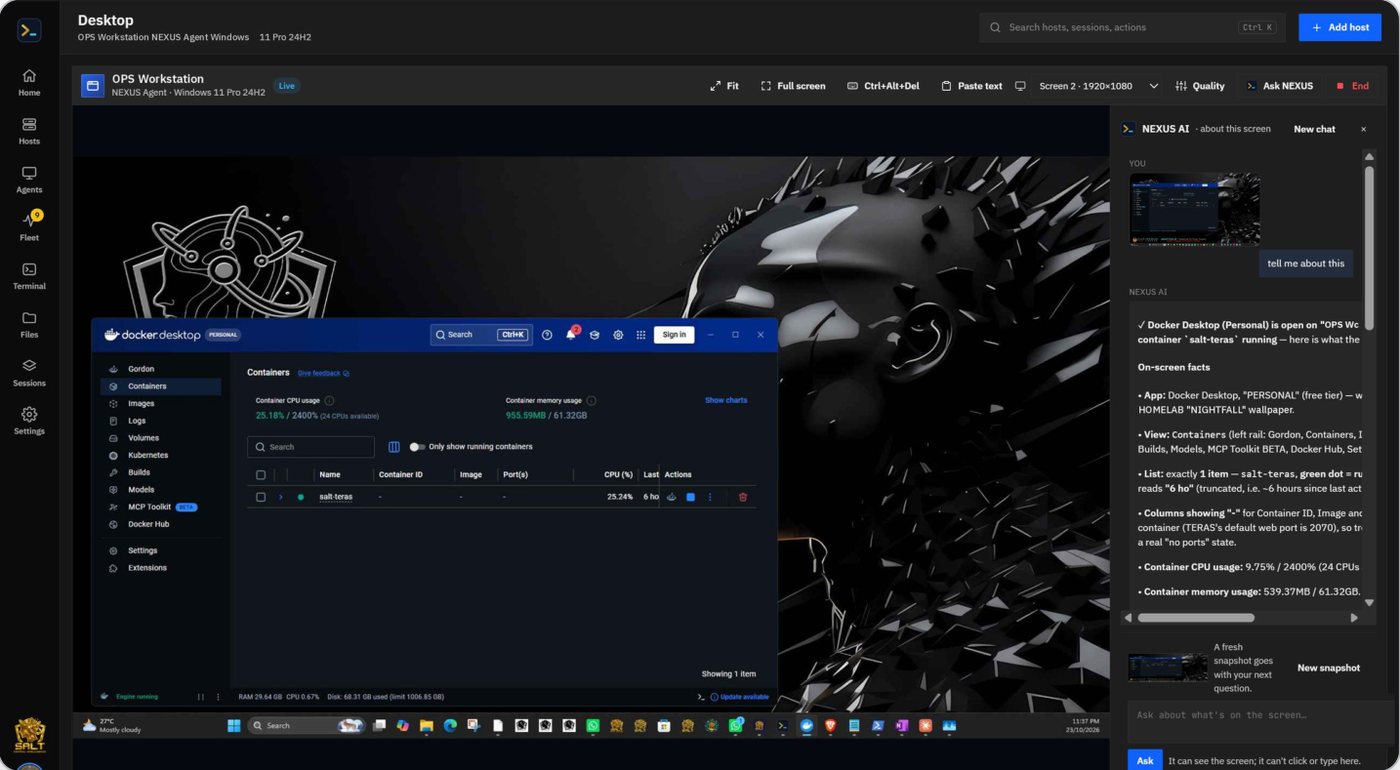The image size is (1400, 770).
Task: Open Hosts in the left sidebar
Action: pos(29,131)
